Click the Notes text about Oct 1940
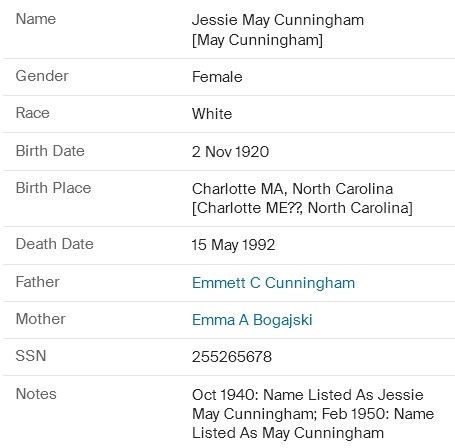 pyautogui.click(x=313, y=414)
